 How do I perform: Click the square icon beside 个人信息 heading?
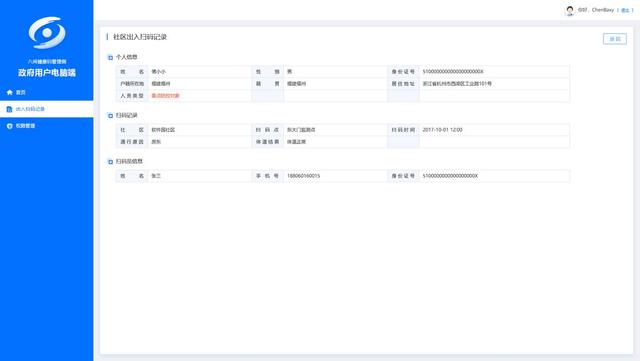[110, 58]
